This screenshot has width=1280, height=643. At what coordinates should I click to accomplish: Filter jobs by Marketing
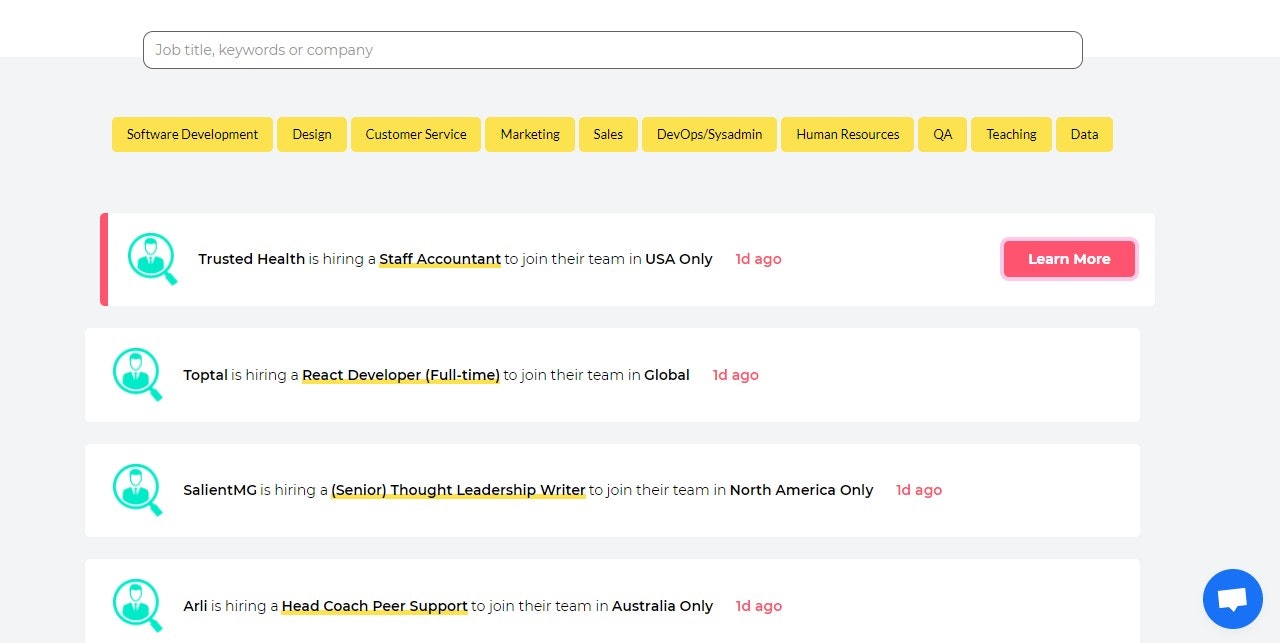[530, 134]
